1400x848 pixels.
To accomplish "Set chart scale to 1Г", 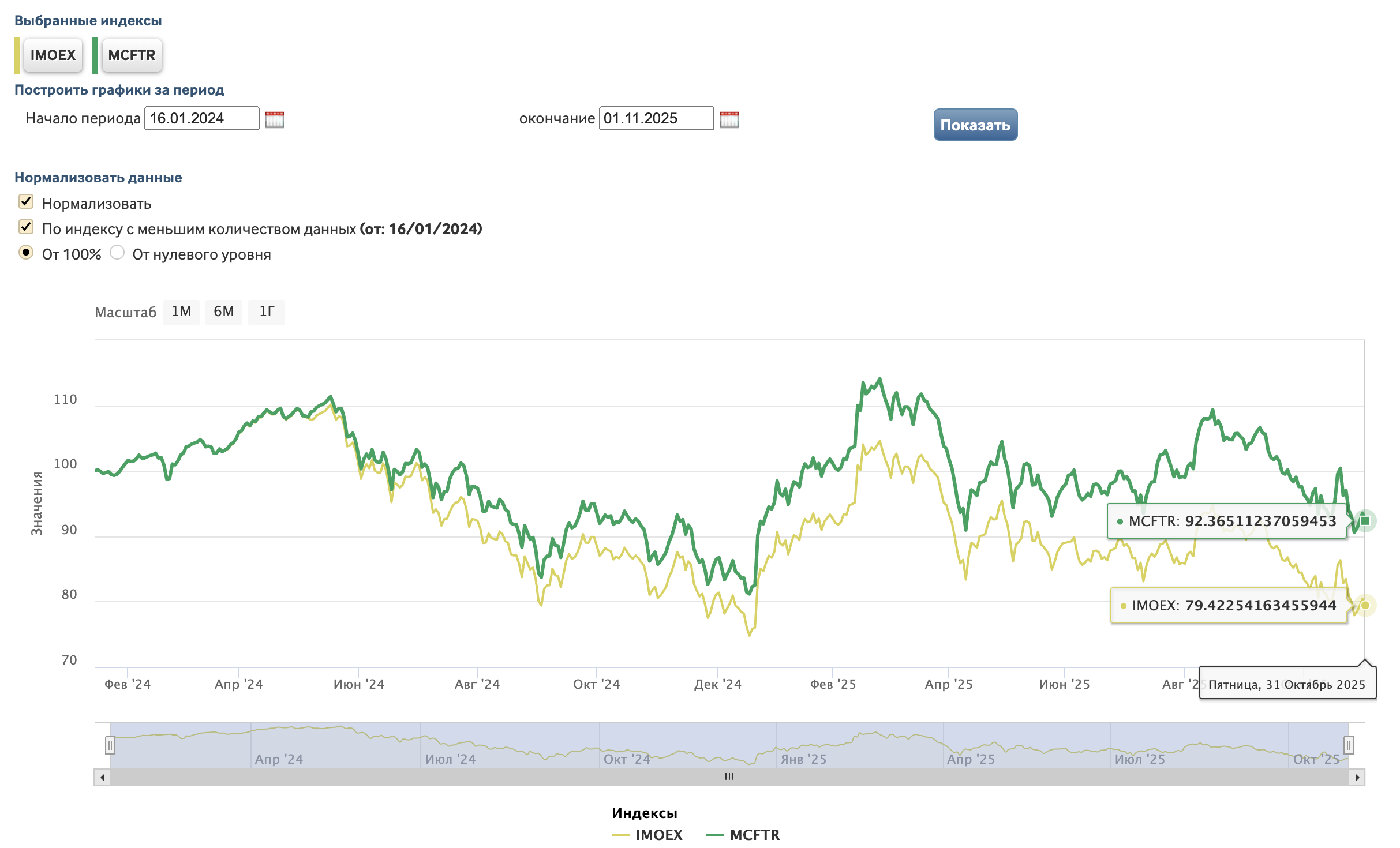I will click(266, 312).
